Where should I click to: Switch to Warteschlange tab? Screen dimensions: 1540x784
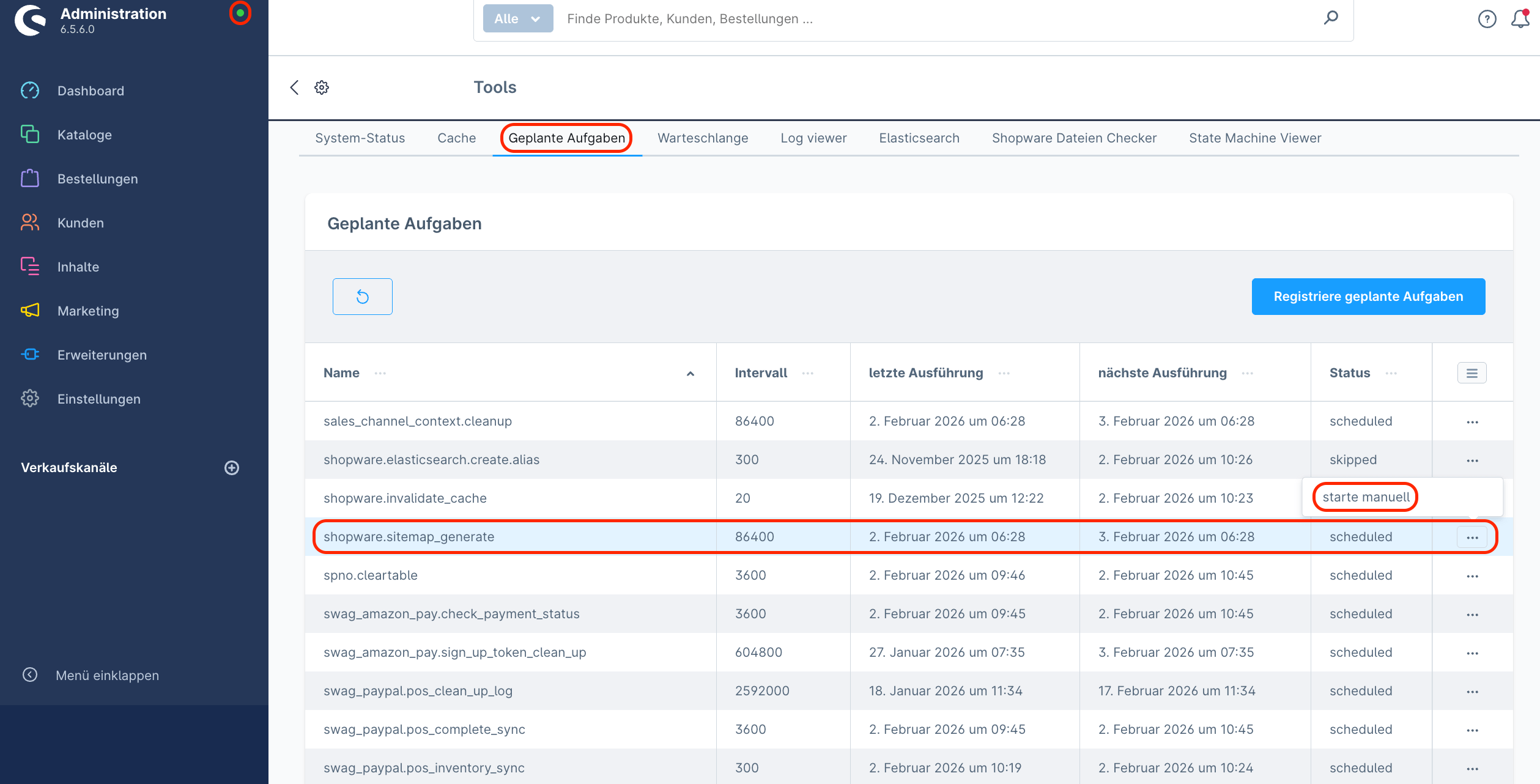pos(703,138)
